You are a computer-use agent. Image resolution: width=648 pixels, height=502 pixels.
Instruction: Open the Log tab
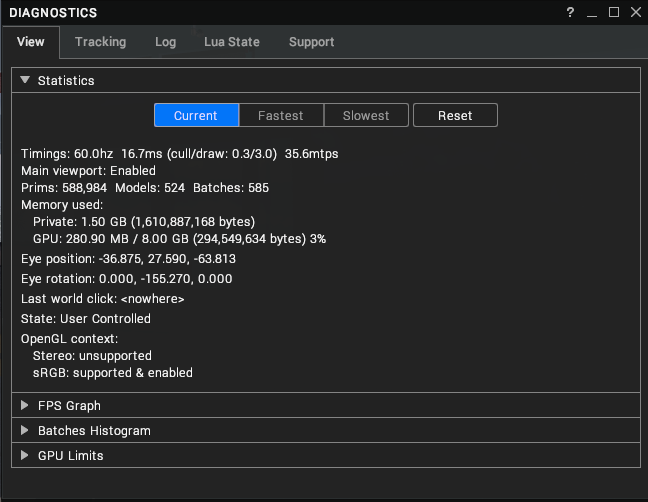tap(165, 42)
